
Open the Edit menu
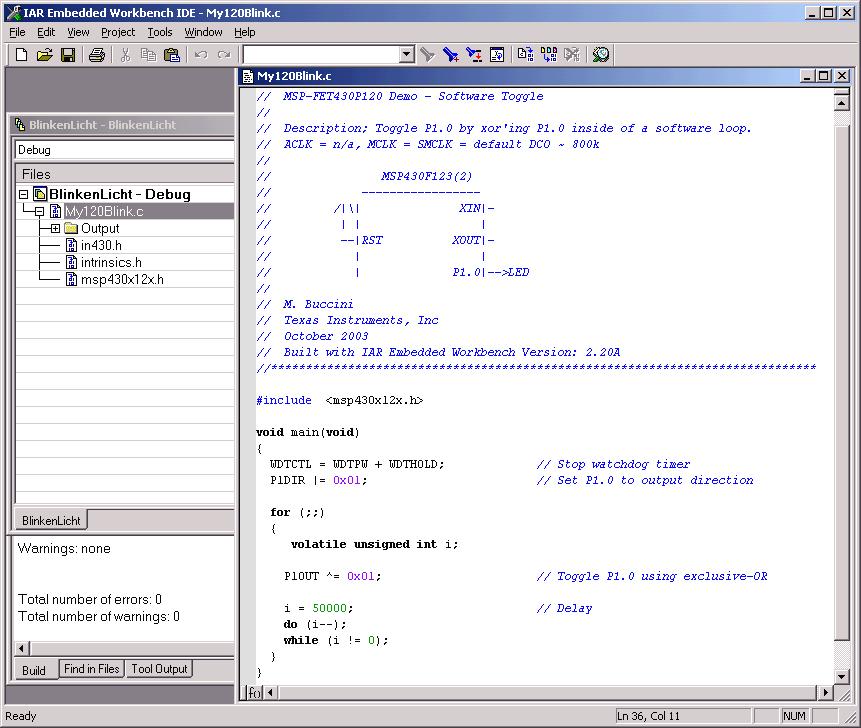[46, 32]
